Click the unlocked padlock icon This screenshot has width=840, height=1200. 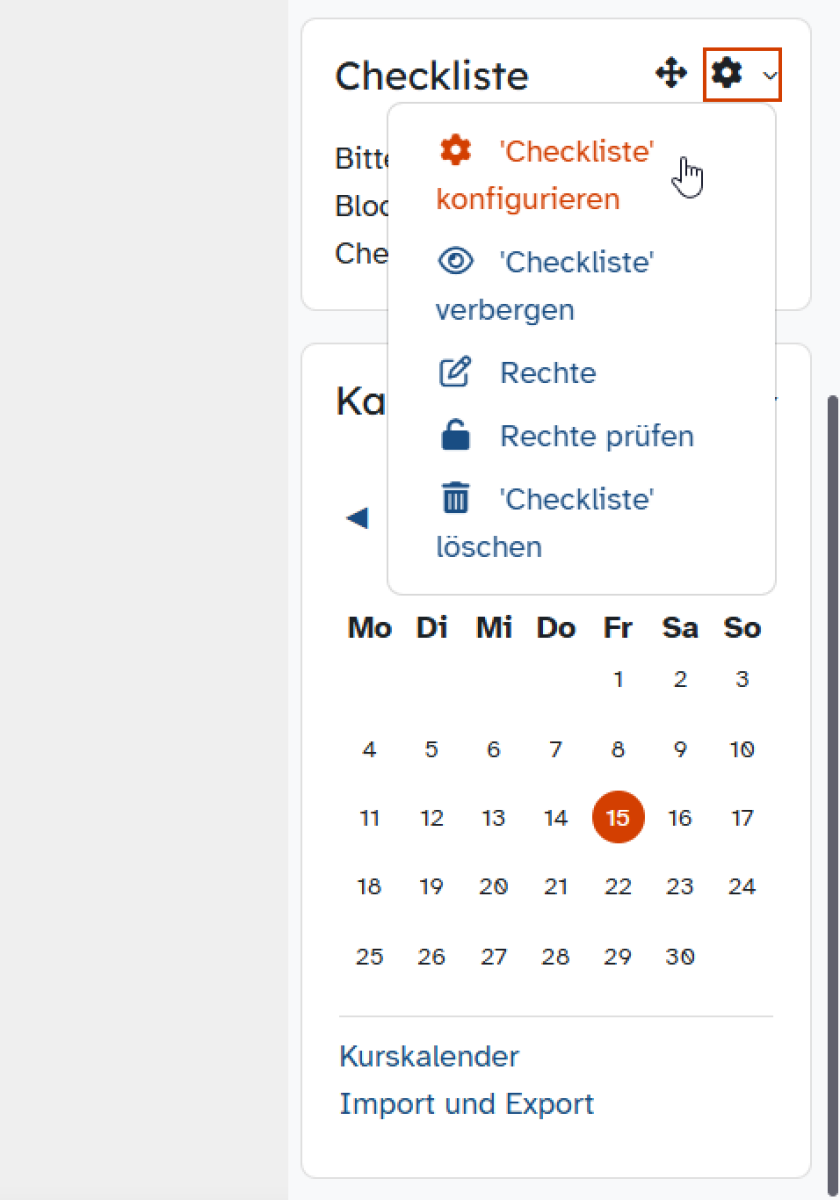click(455, 436)
